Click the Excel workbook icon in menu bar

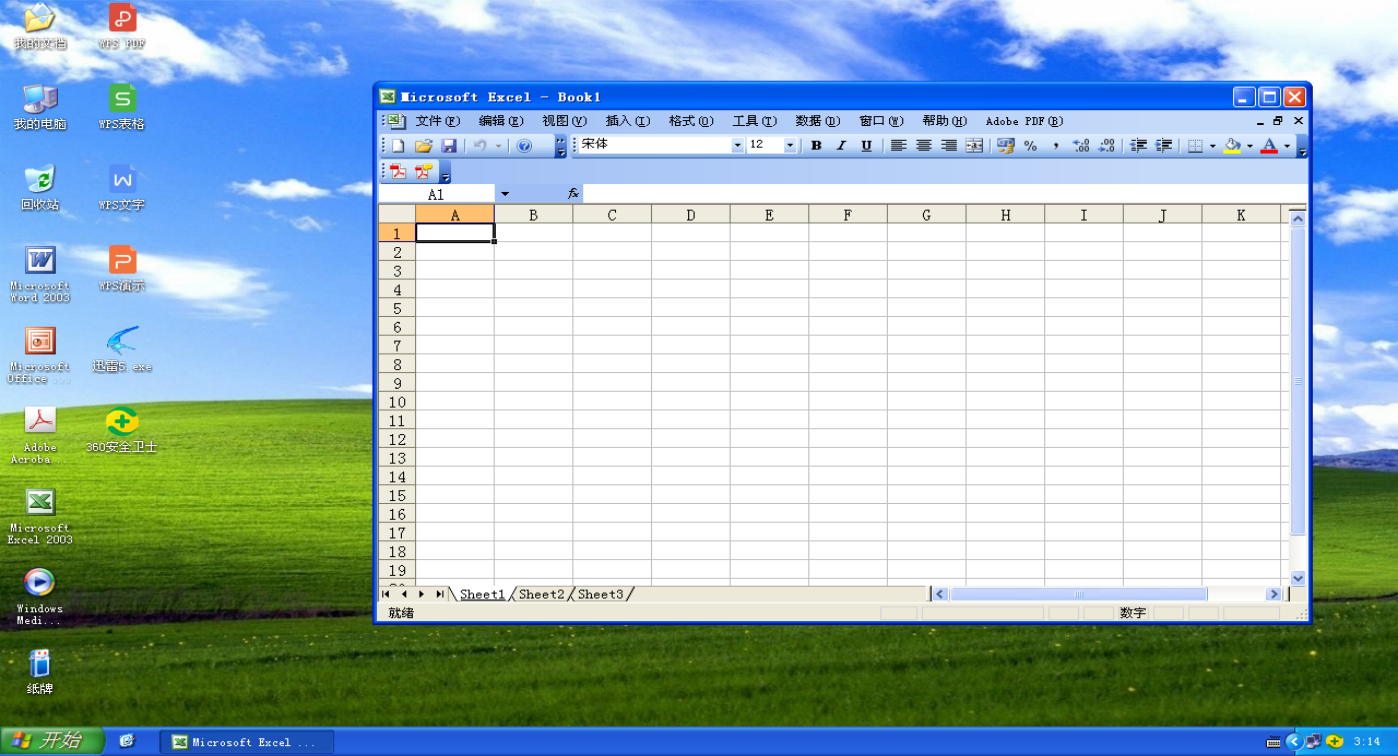[396, 121]
